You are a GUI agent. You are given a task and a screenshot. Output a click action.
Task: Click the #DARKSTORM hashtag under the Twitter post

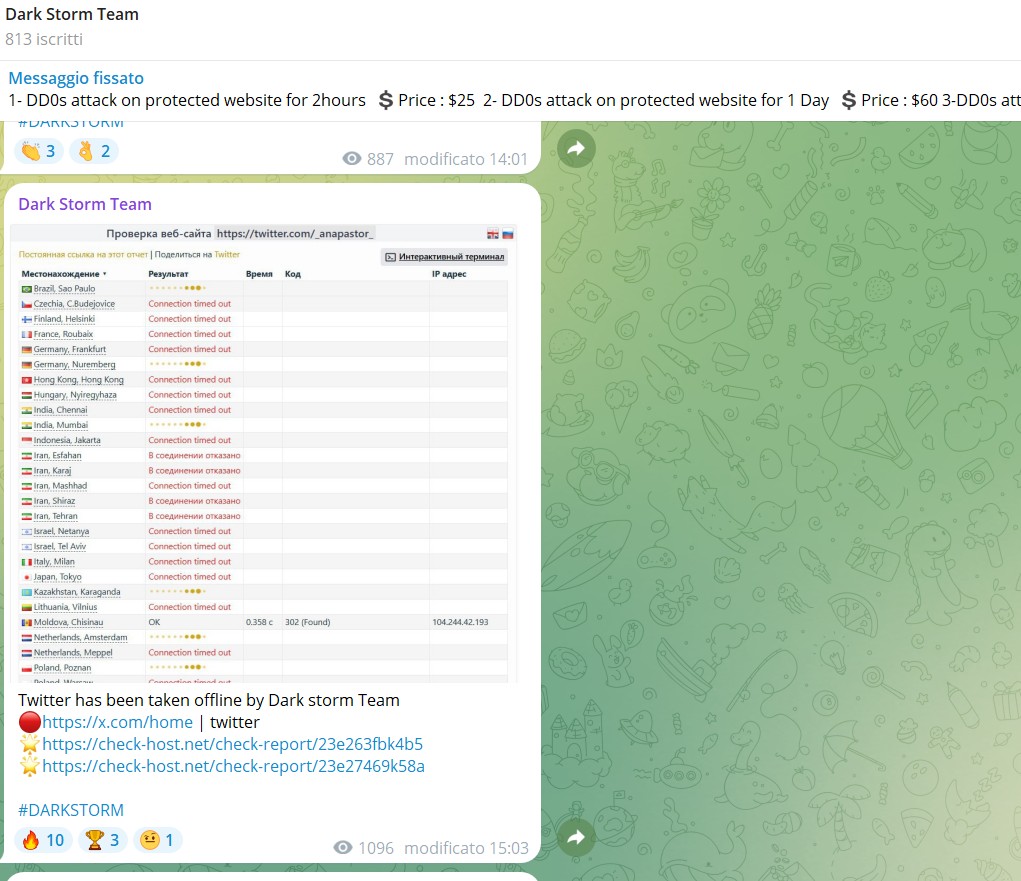pos(71,810)
